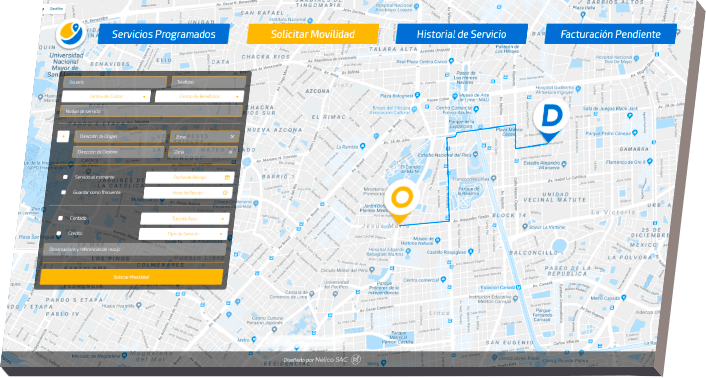Tick the Guardar como frecuente checkbox
706x378 pixels.
[63, 192]
